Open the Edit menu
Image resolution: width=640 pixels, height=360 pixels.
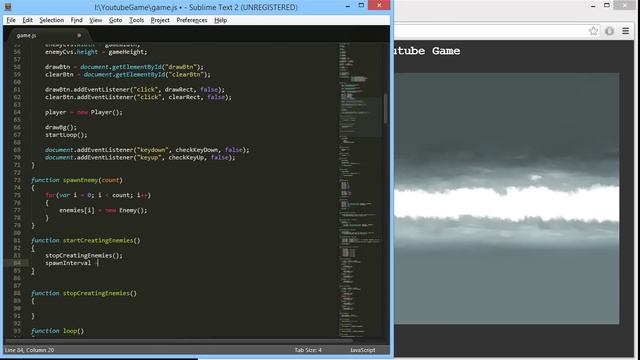tap(27, 20)
